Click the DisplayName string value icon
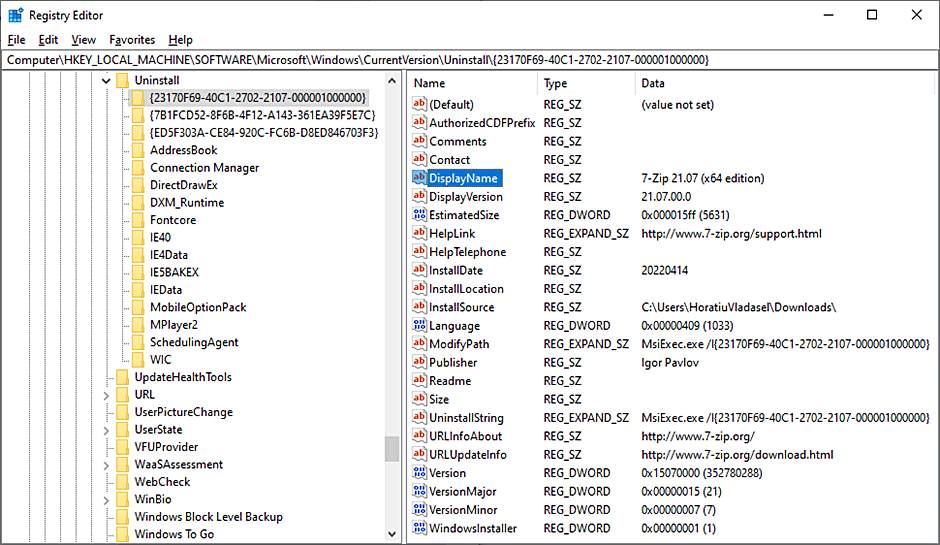Viewport: 940px width, 545px height. [x=419, y=178]
